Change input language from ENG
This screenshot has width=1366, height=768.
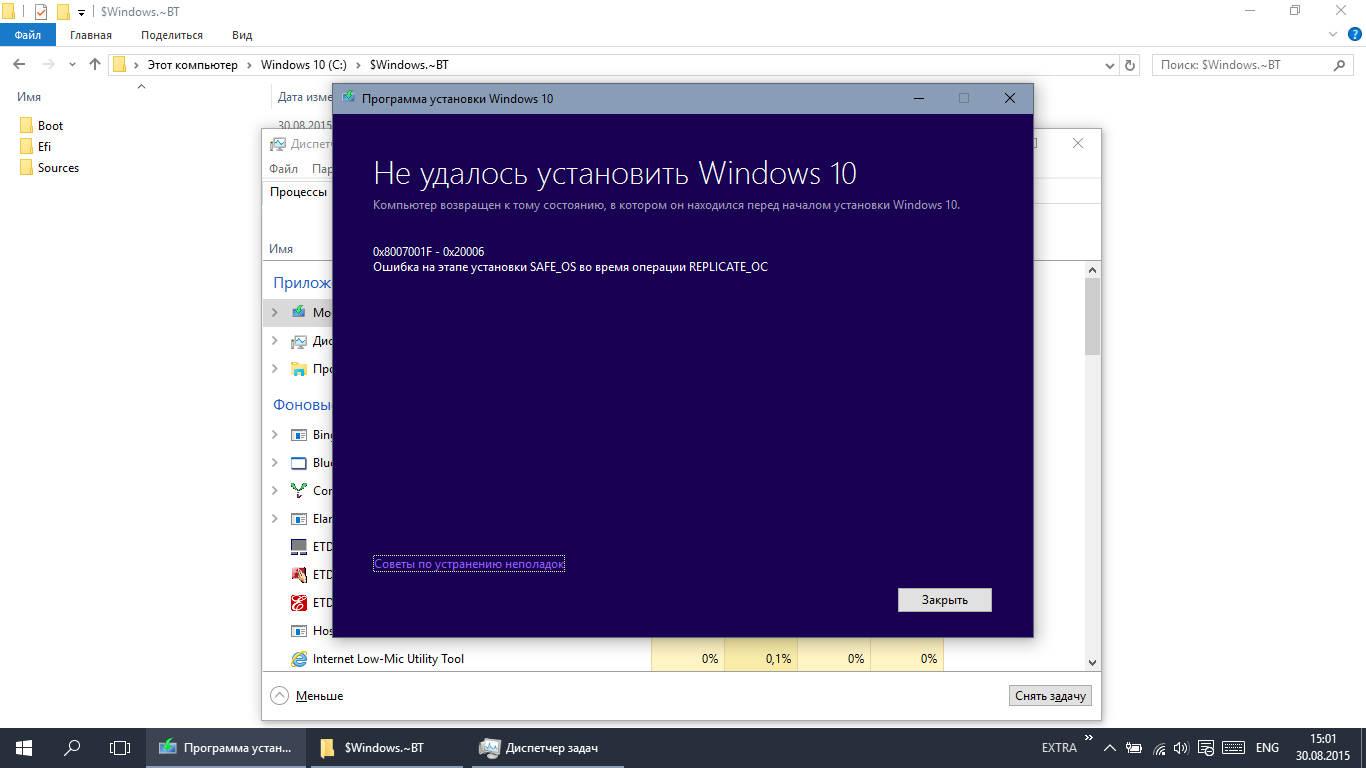coord(1267,747)
